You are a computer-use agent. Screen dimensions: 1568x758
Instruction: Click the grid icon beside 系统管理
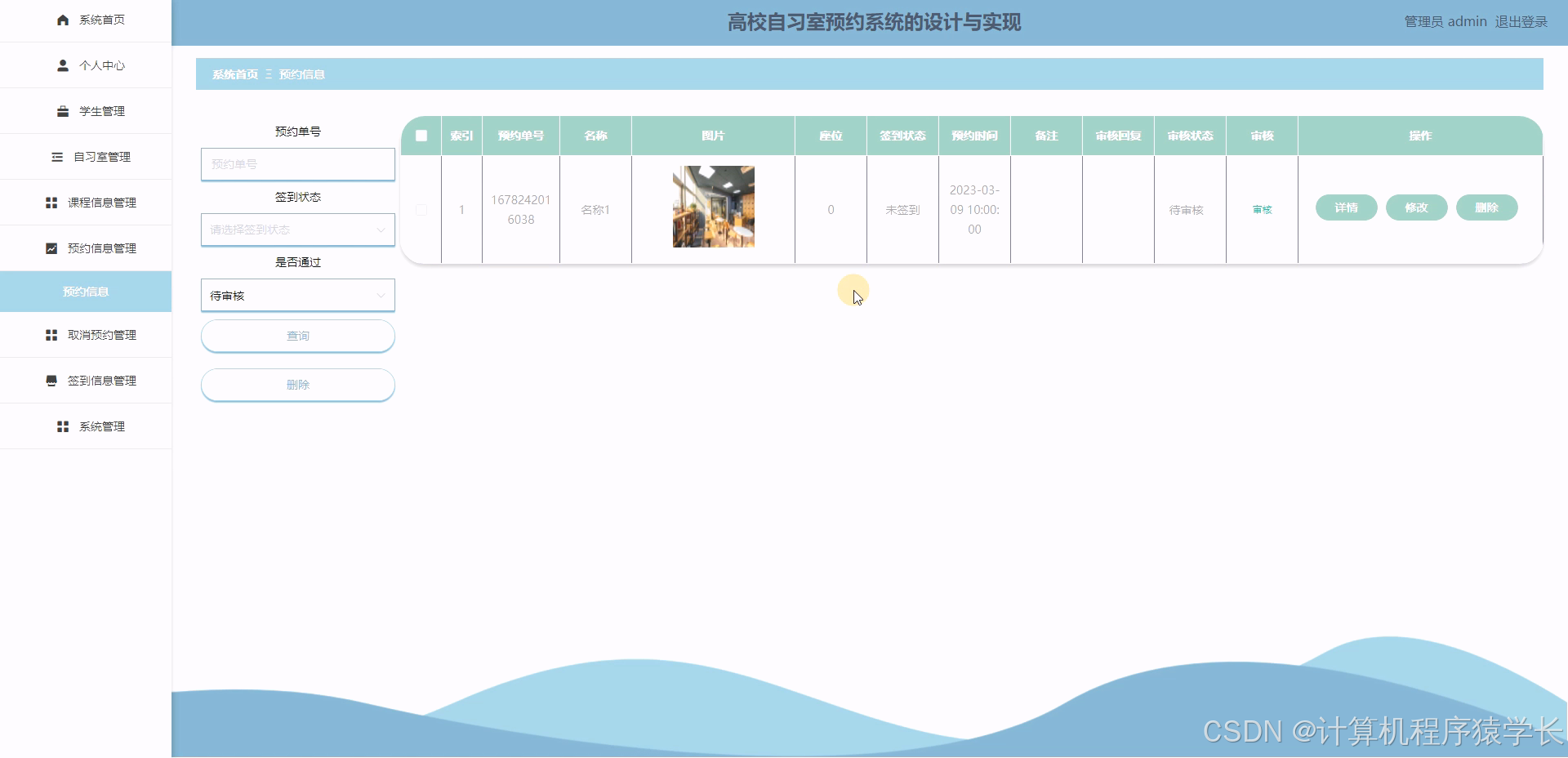click(x=63, y=426)
